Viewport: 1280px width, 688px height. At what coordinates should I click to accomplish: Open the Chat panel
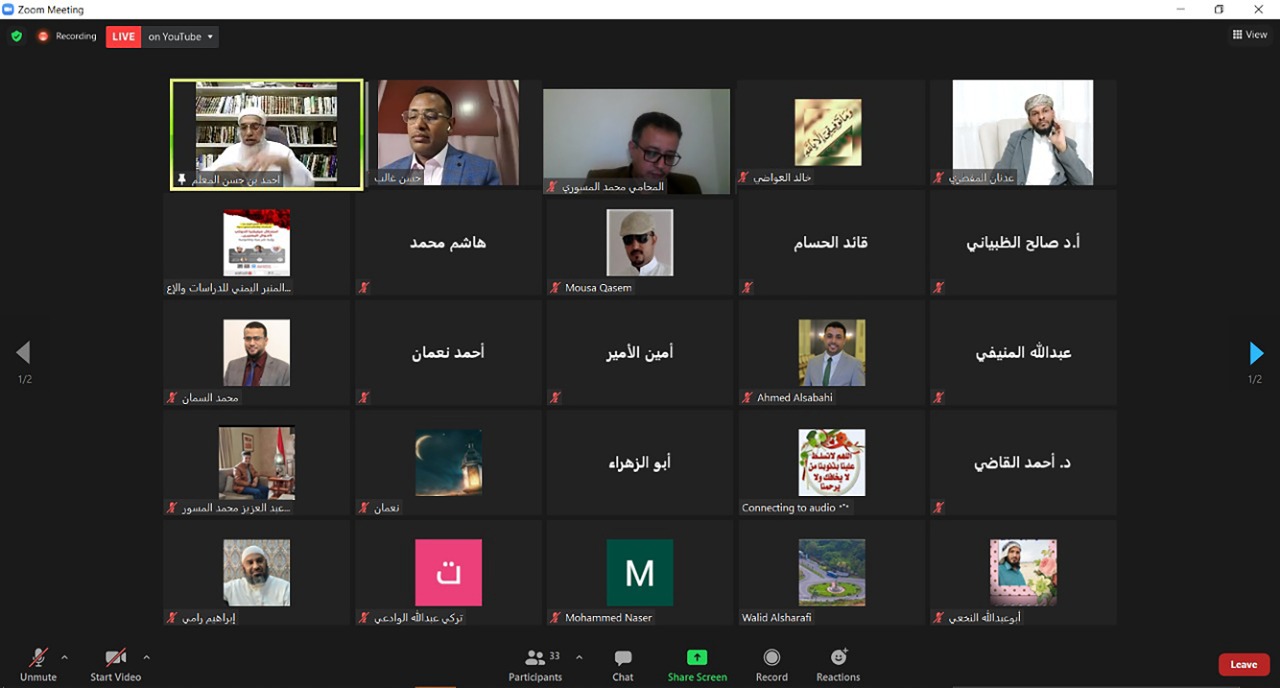point(623,658)
